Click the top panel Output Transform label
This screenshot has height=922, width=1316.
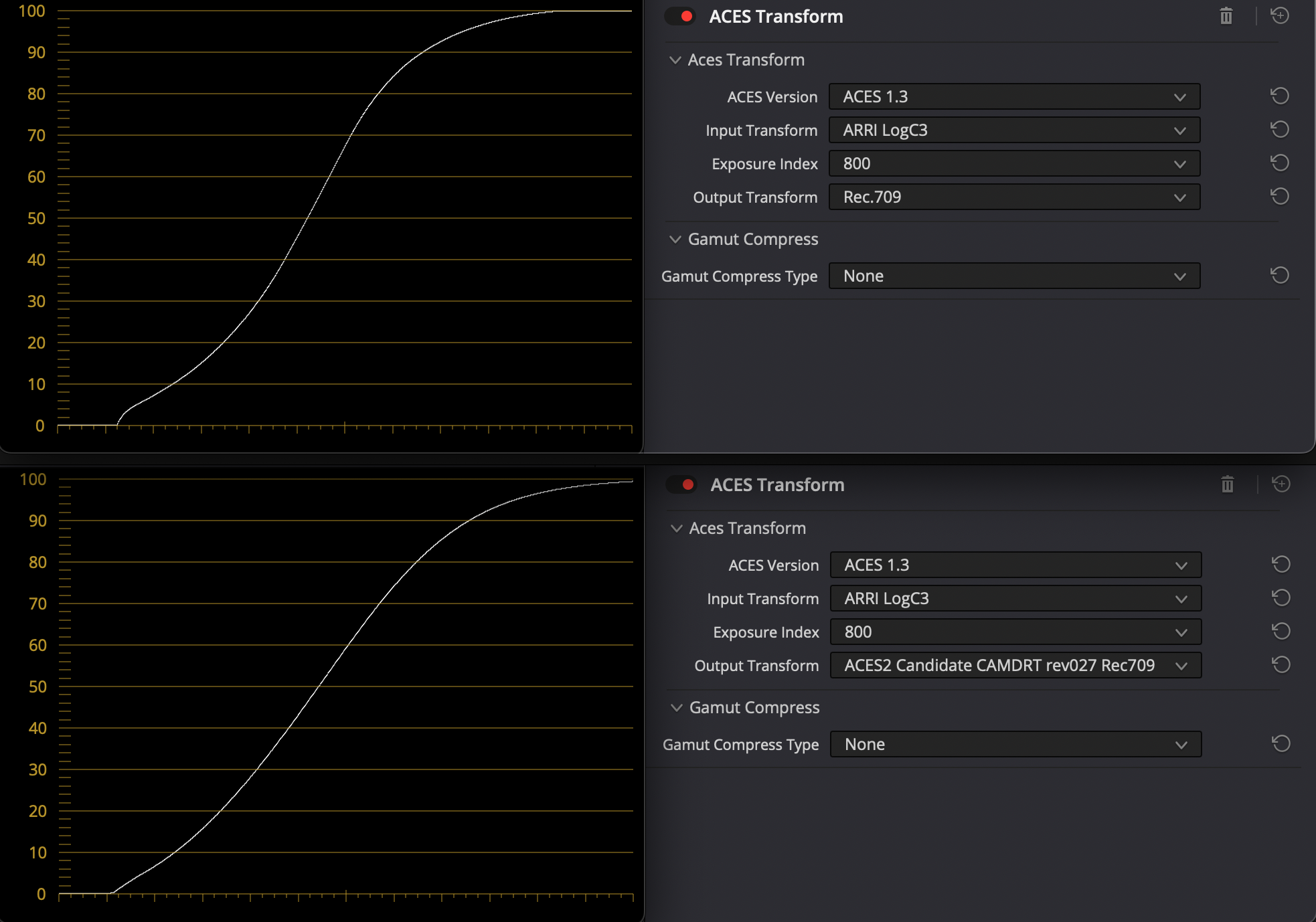tap(755, 197)
